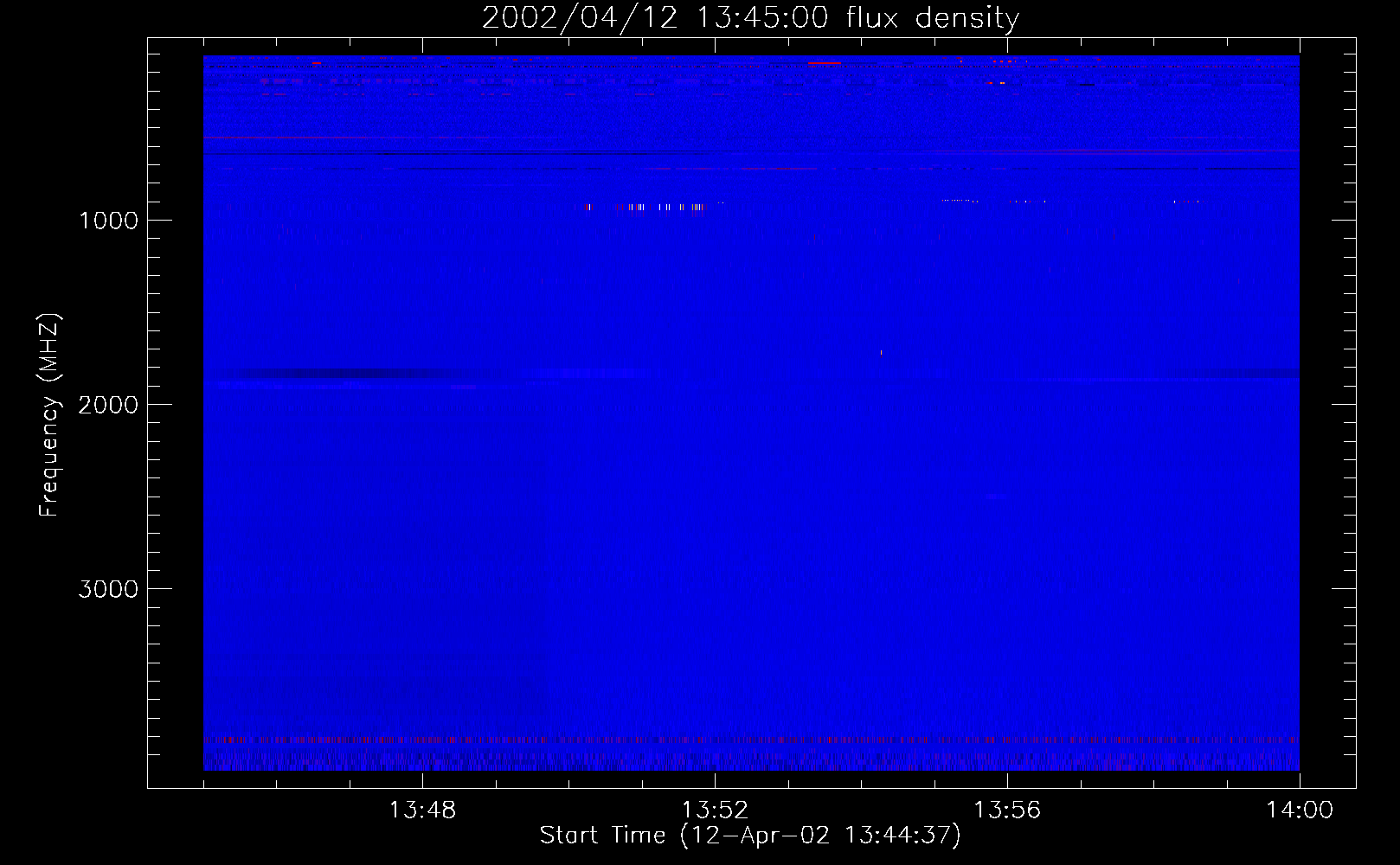
Task: Click the "Frequency (MHZ)" vertical axis title
Action: point(49,415)
